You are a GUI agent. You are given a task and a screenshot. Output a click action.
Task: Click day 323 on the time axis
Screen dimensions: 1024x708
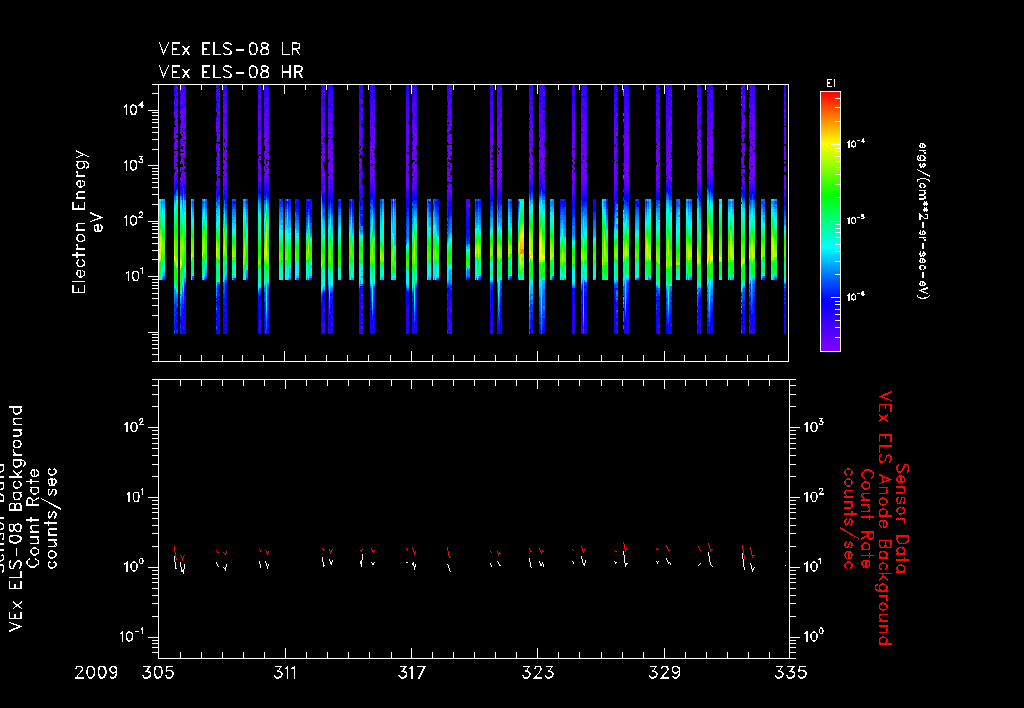tap(538, 672)
